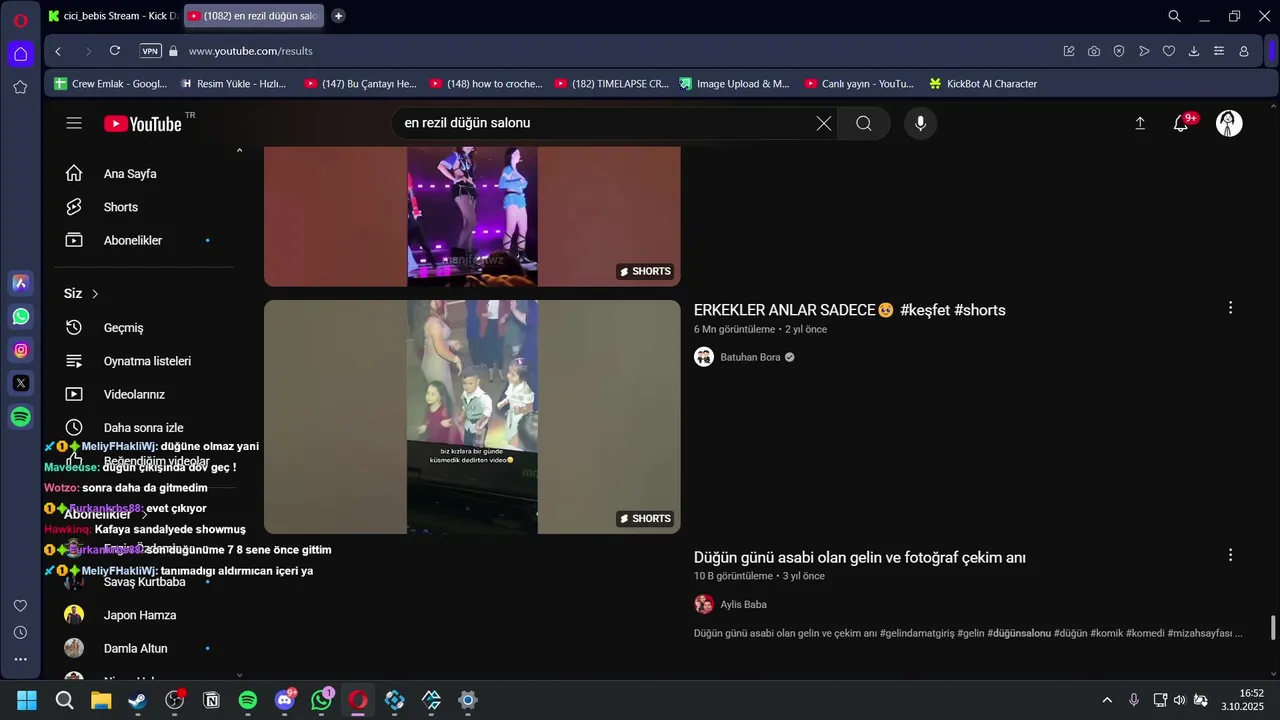The height and width of the screenshot is (720, 1280).
Task: Open Opera sidebar more options dots
Action: pyautogui.click(x=20, y=659)
